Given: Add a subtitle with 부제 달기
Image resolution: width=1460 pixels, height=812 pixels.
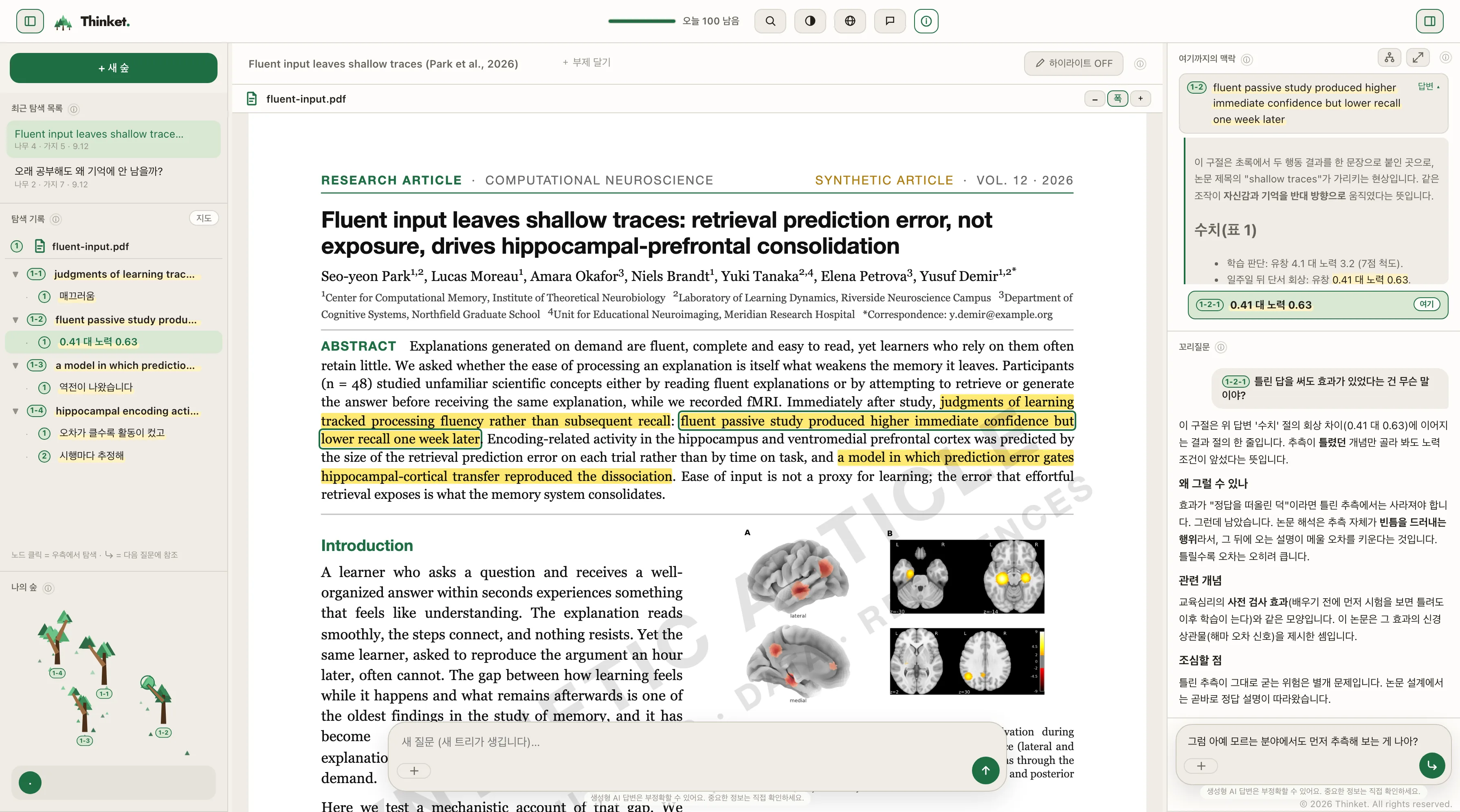Looking at the screenshot, I should 587,62.
